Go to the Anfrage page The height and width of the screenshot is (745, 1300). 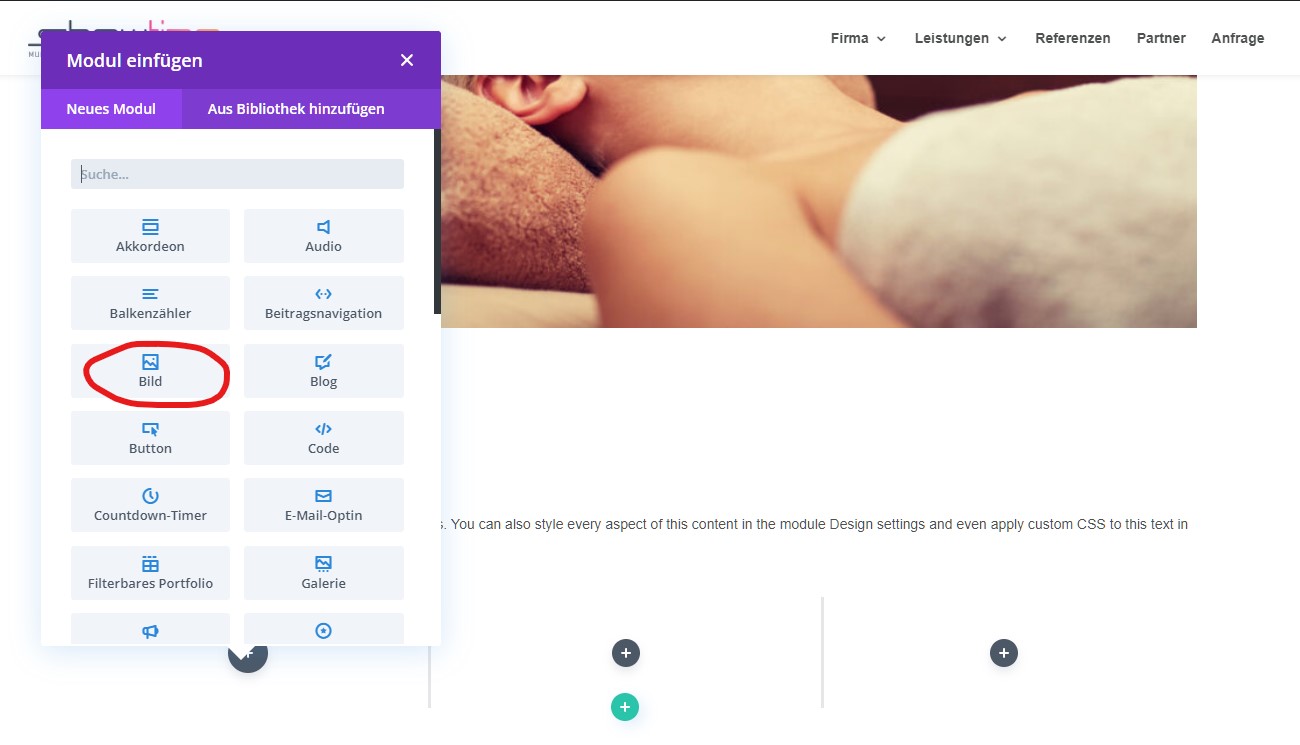pos(1238,38)
